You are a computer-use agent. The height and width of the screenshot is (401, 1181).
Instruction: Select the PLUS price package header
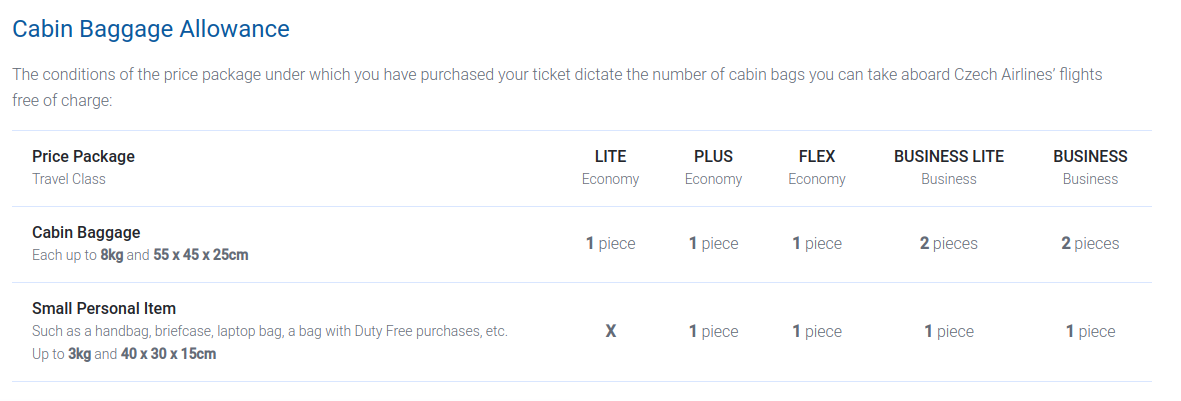(x=713, y=157)
